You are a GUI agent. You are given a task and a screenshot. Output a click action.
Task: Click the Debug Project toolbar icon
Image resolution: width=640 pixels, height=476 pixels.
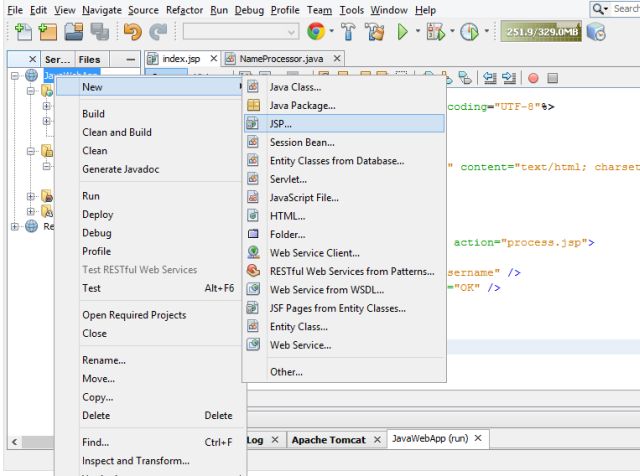(435, 32)
